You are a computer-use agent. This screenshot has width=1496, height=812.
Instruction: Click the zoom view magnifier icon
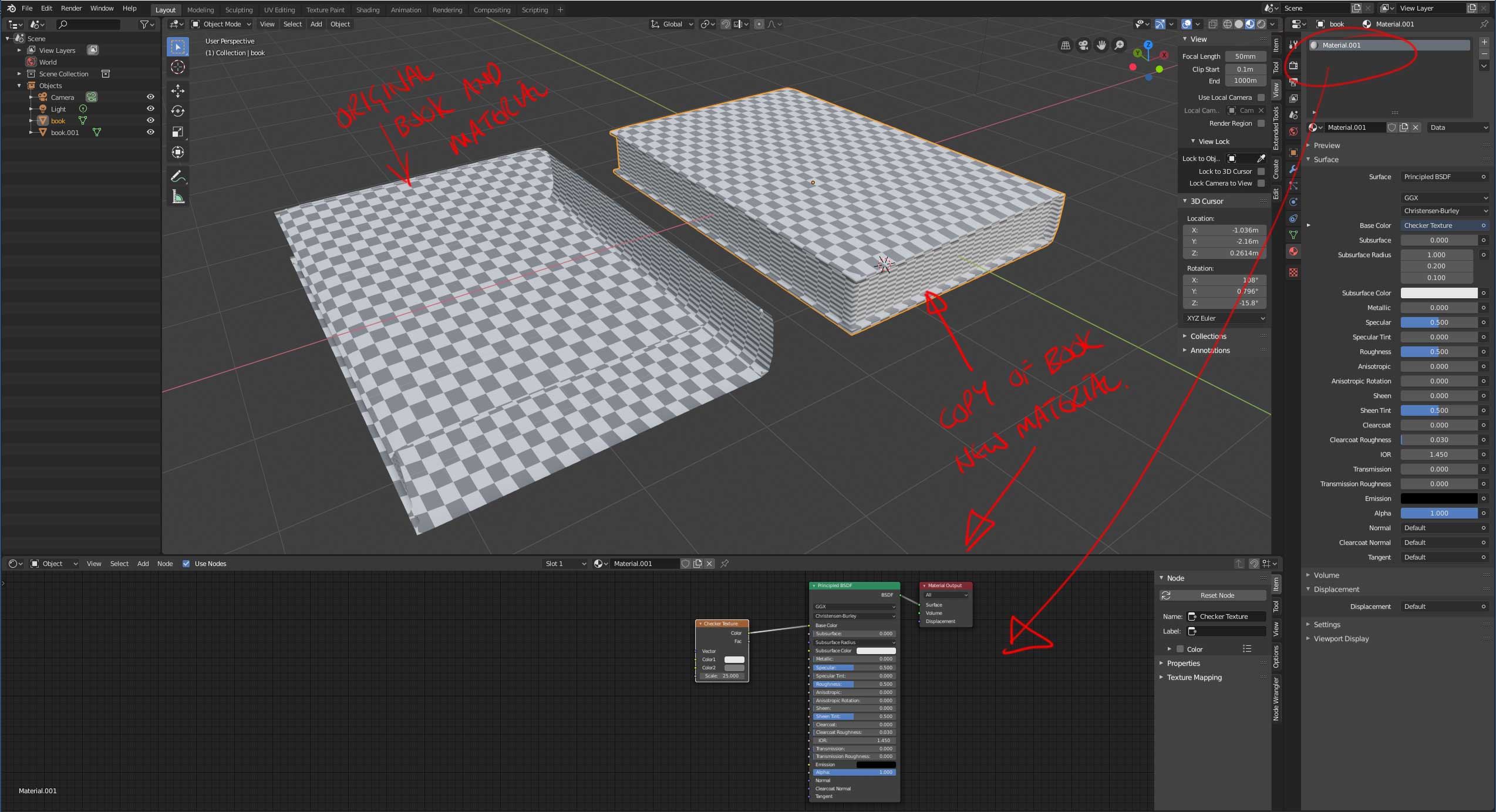(1120, 45)
